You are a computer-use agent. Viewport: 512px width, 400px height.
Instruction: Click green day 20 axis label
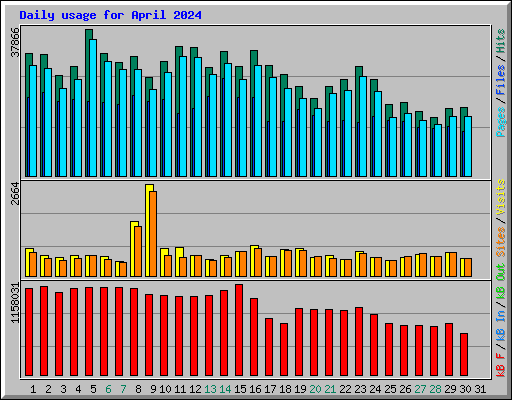pos(315,389)
